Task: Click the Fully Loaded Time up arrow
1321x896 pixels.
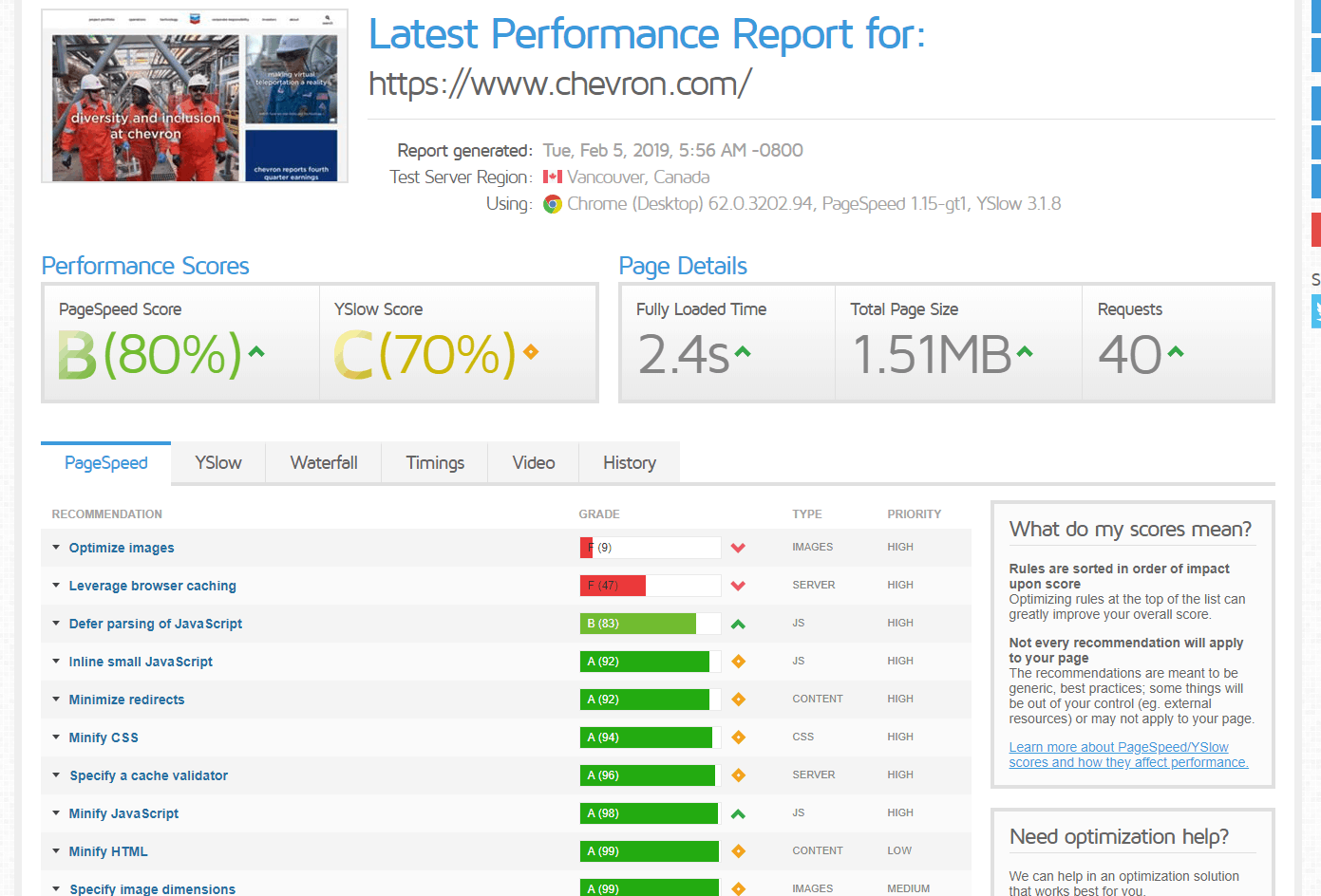Action: (x=743, y=352)
